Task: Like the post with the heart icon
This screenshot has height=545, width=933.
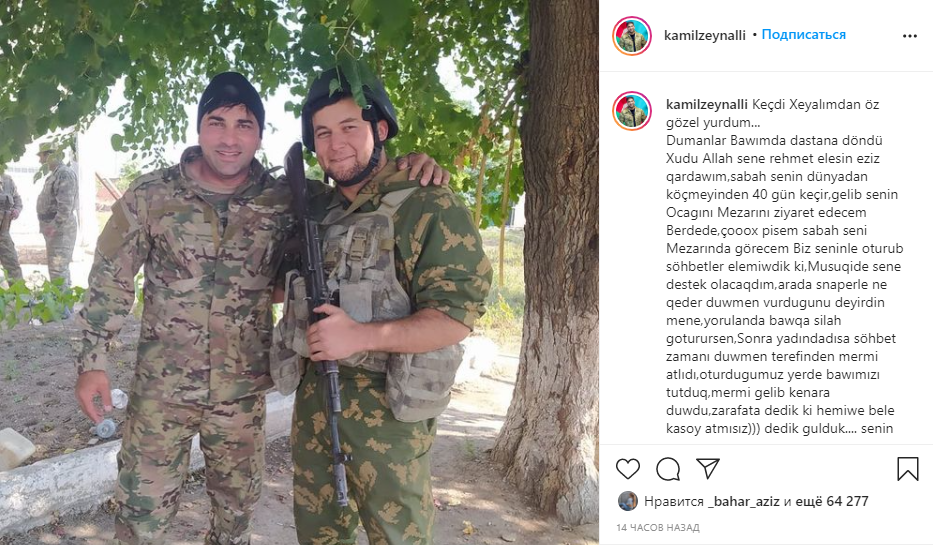Action: (628, 469)
